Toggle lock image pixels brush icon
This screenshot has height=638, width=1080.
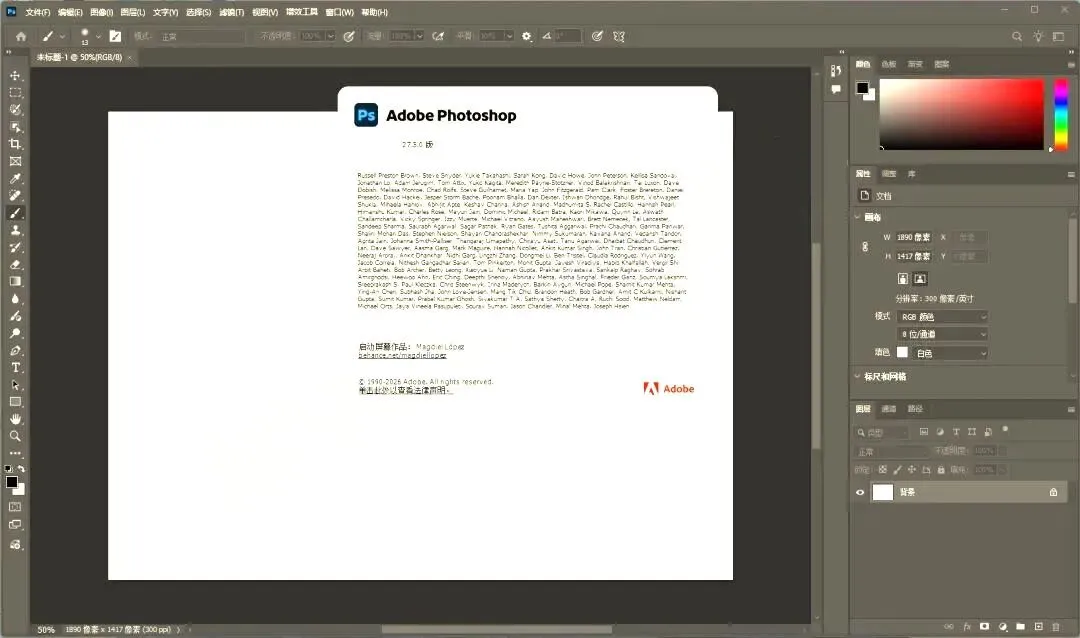point(897,469)
